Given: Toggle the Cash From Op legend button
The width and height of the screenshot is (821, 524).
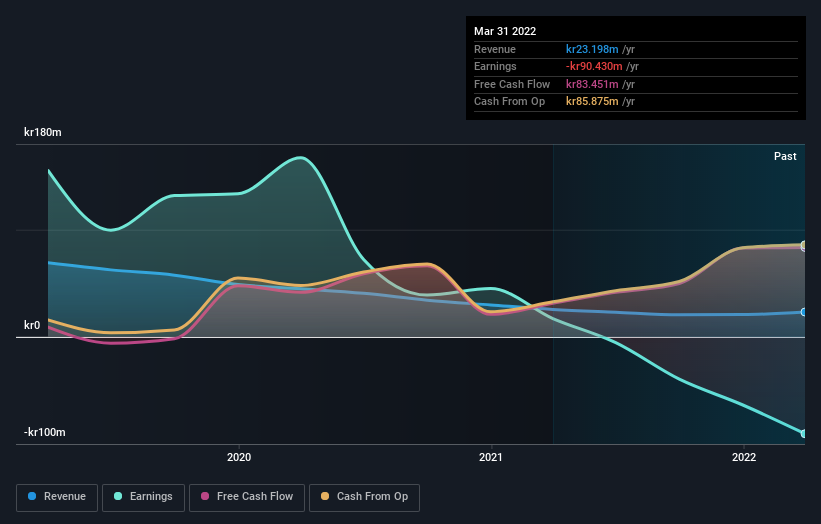Looking at the screenshot, I should (x=364, y=497).
